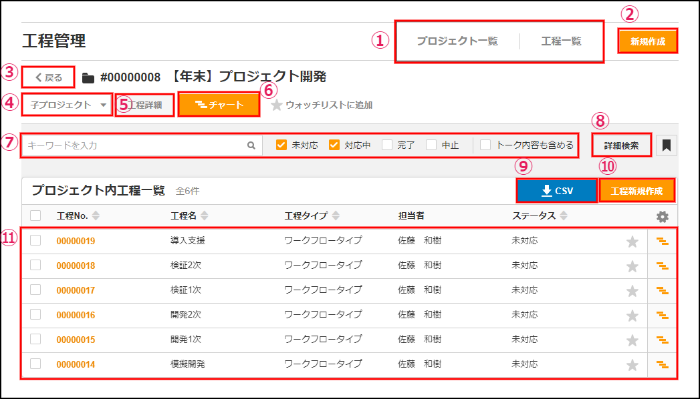Open process link 00000014
This screenshot has height=399, width=700.
point(76,365)
